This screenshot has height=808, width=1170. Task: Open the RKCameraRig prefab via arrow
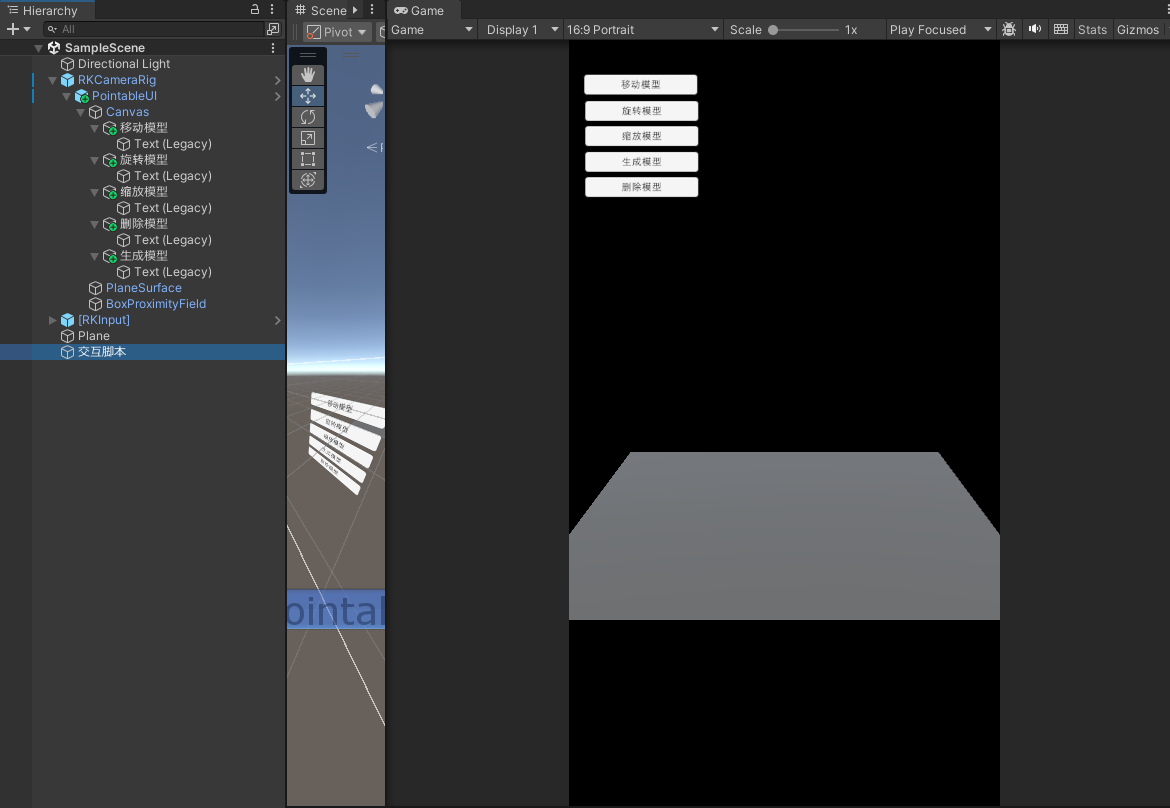point(278,80)
